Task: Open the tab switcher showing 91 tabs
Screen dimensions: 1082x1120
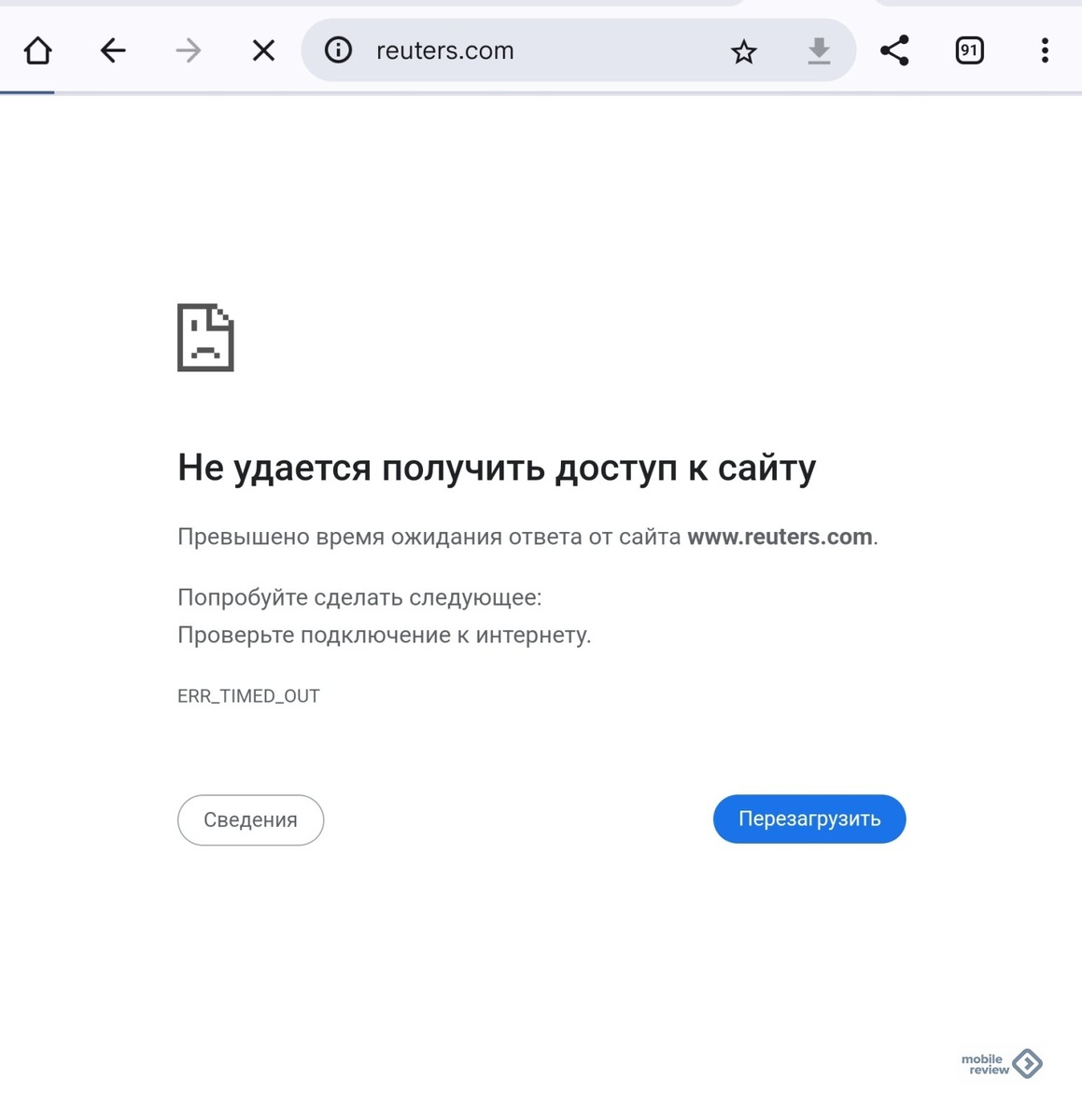Action: (x=970, y=50)
